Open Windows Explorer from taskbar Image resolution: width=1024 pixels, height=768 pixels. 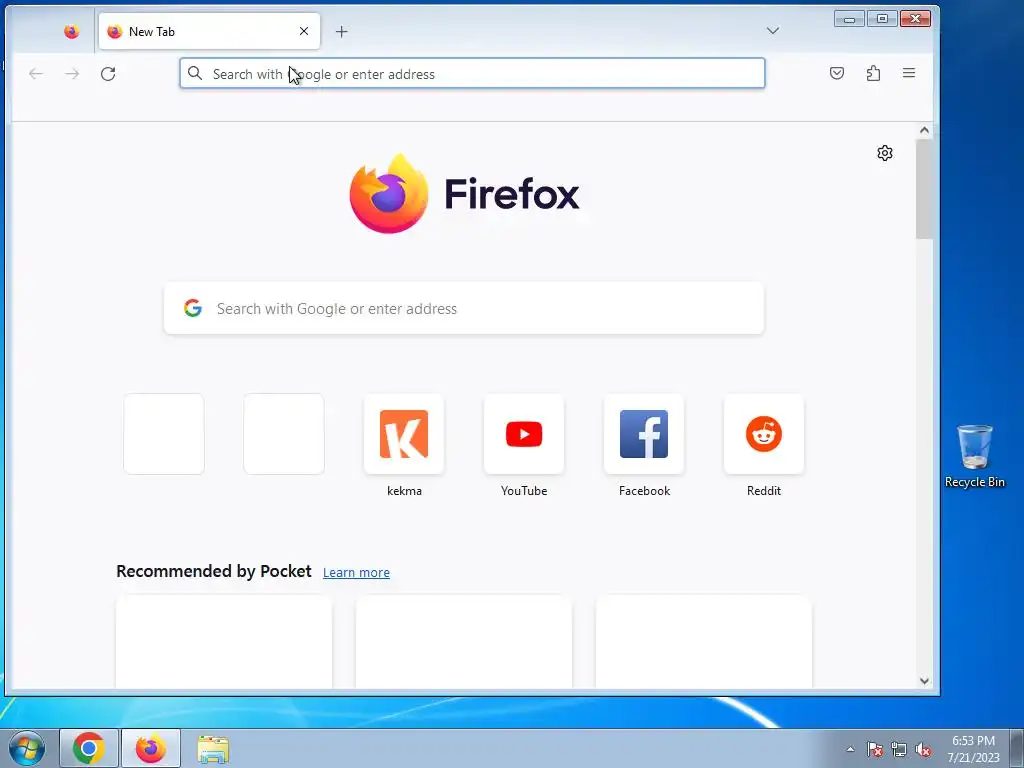coord(213,748)
